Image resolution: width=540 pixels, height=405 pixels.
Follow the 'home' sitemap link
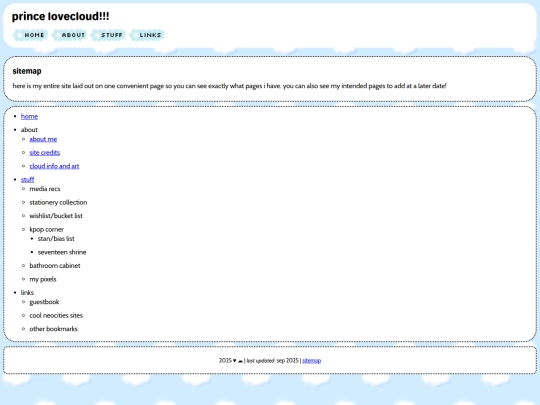[x=29, y=116]
